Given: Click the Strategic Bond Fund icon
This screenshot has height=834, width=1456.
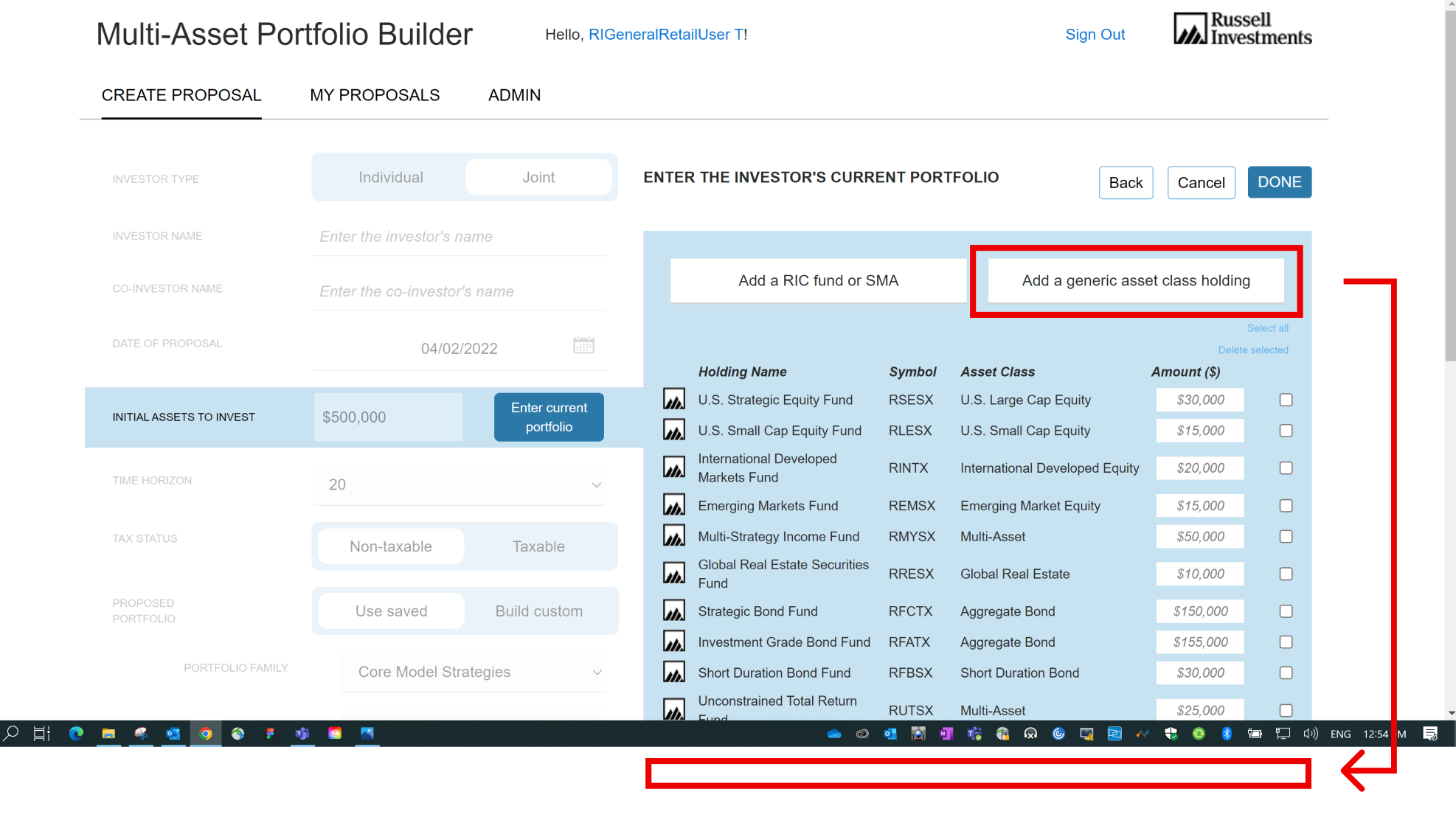Looking at the screenshot, I should (x=673, y=611).
